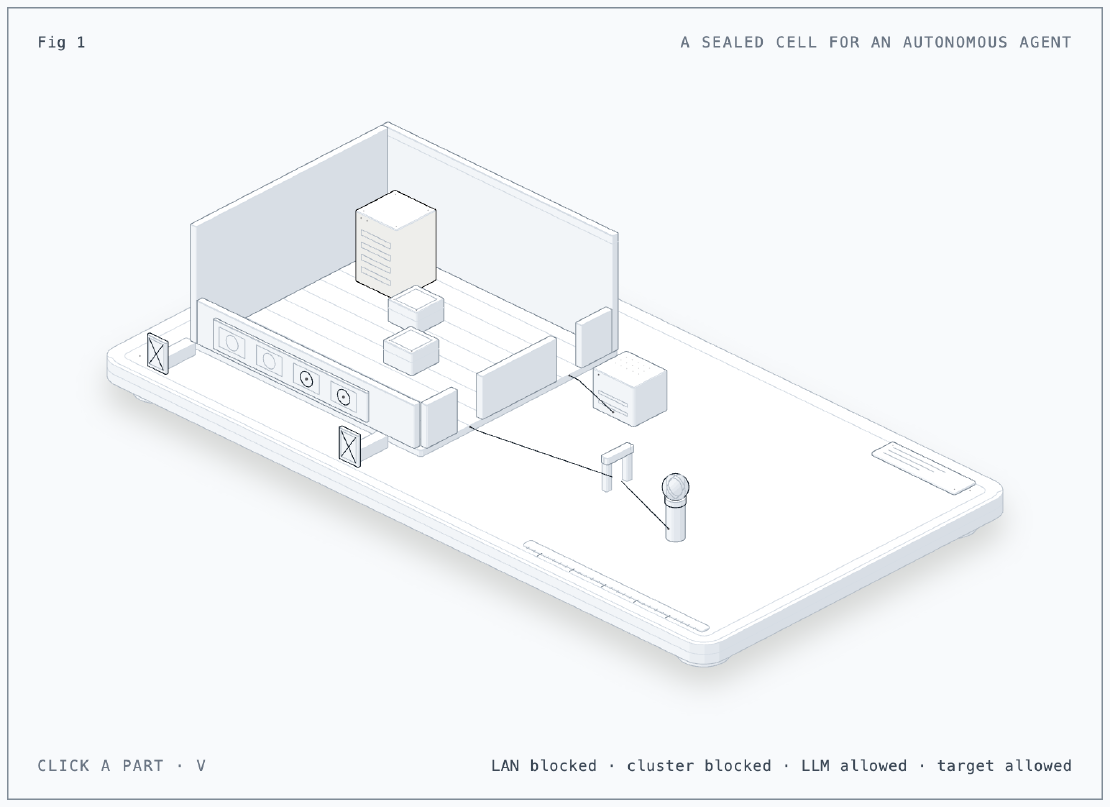This screenshot has width=1110, height=807.
Task: Click the 'A SEALED CELL FOR AN AUTONOMOUS AGENT' title
Action: (x=876, y=42)
